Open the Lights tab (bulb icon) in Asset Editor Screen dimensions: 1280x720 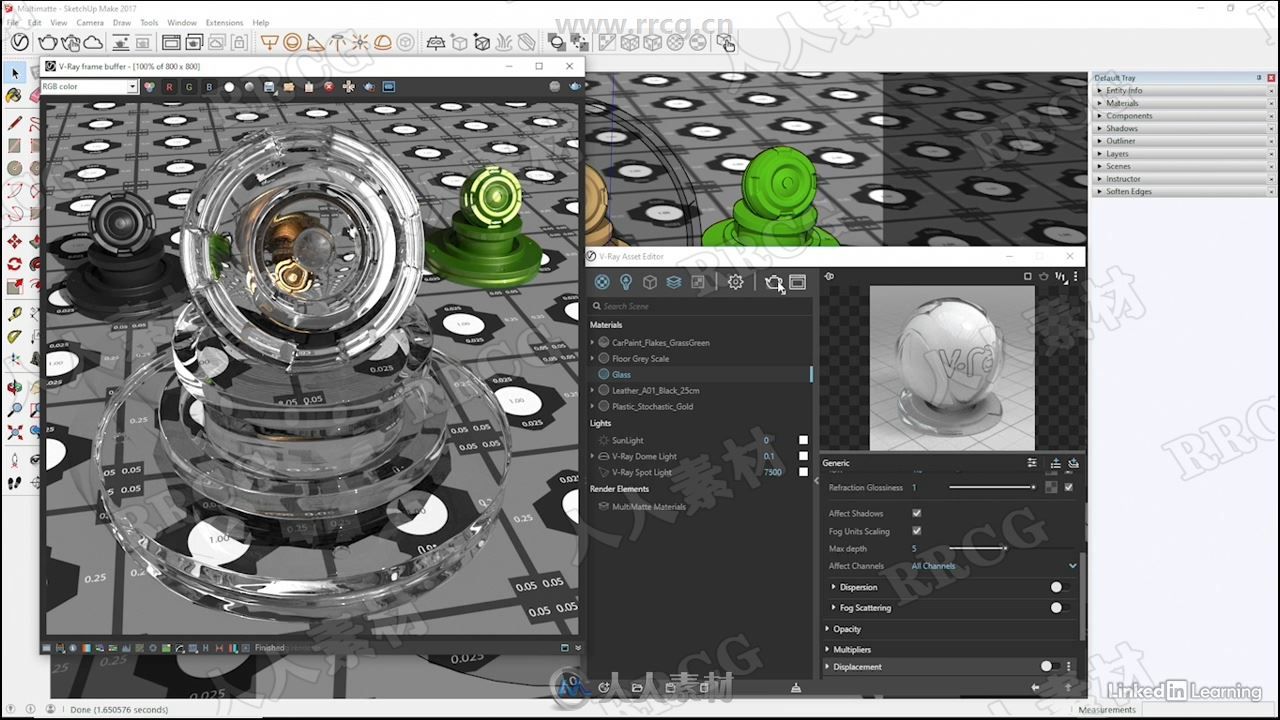click(x=626, y=282)
